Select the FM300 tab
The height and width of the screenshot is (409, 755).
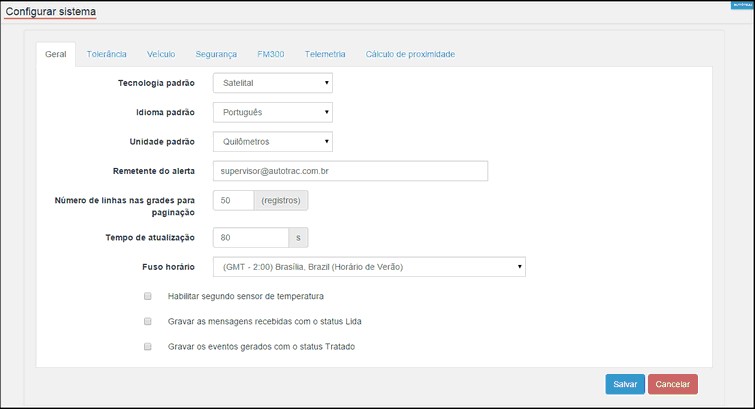[271, 54]
